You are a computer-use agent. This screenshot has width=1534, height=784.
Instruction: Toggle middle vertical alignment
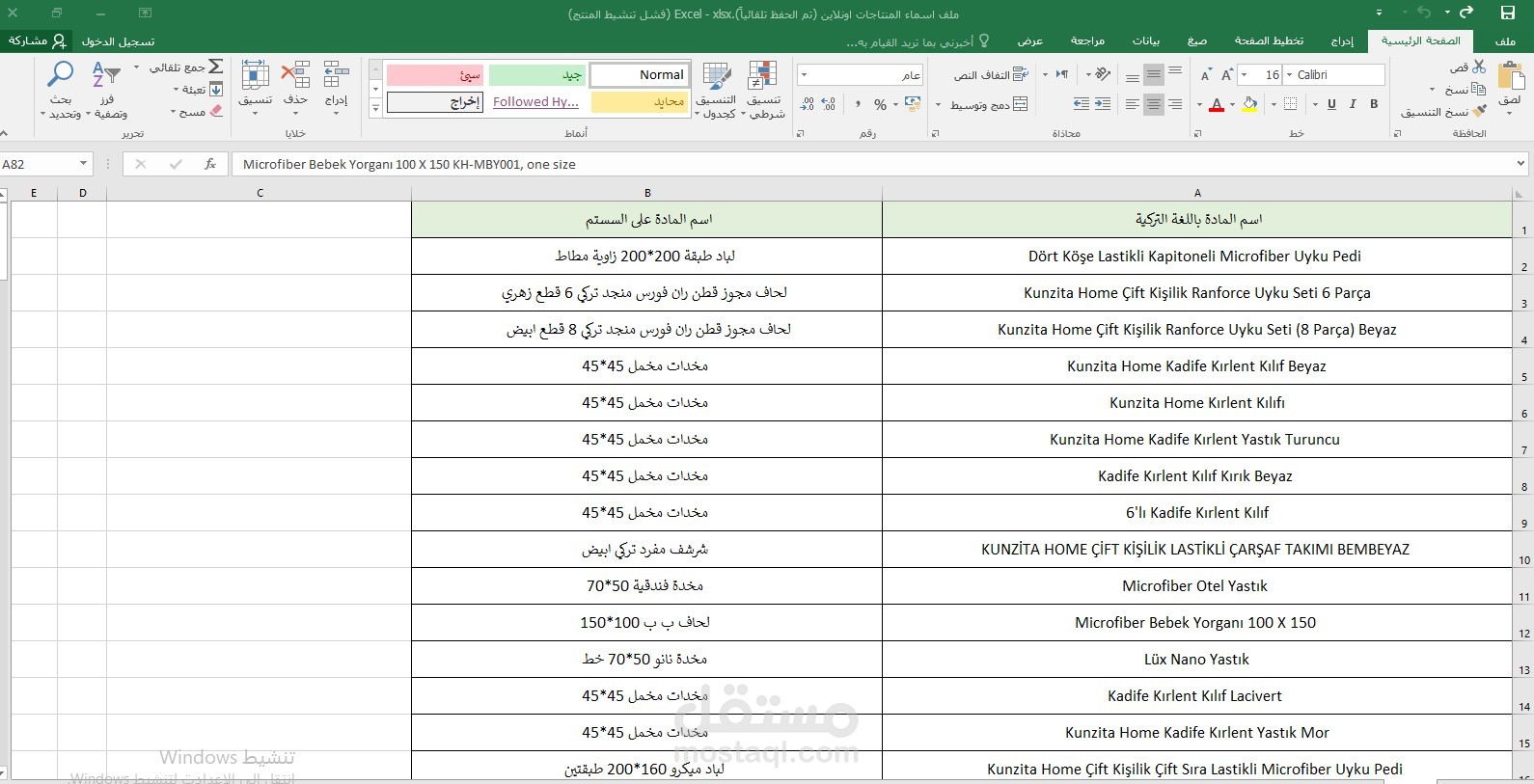point(1154,74)
